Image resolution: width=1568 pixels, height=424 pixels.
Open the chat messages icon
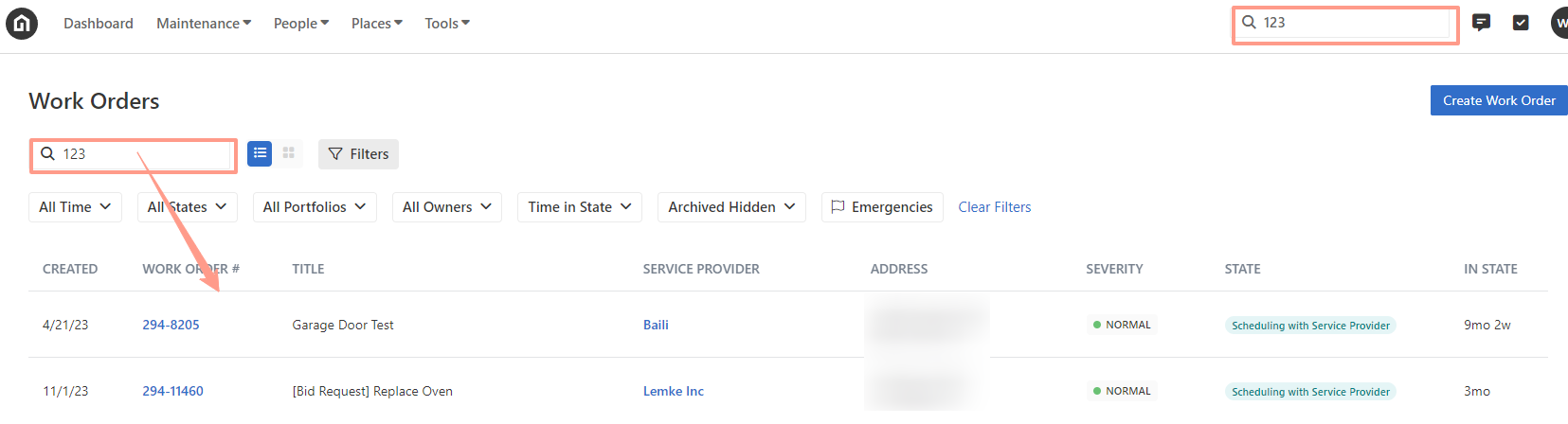(x=1481, y=23)
